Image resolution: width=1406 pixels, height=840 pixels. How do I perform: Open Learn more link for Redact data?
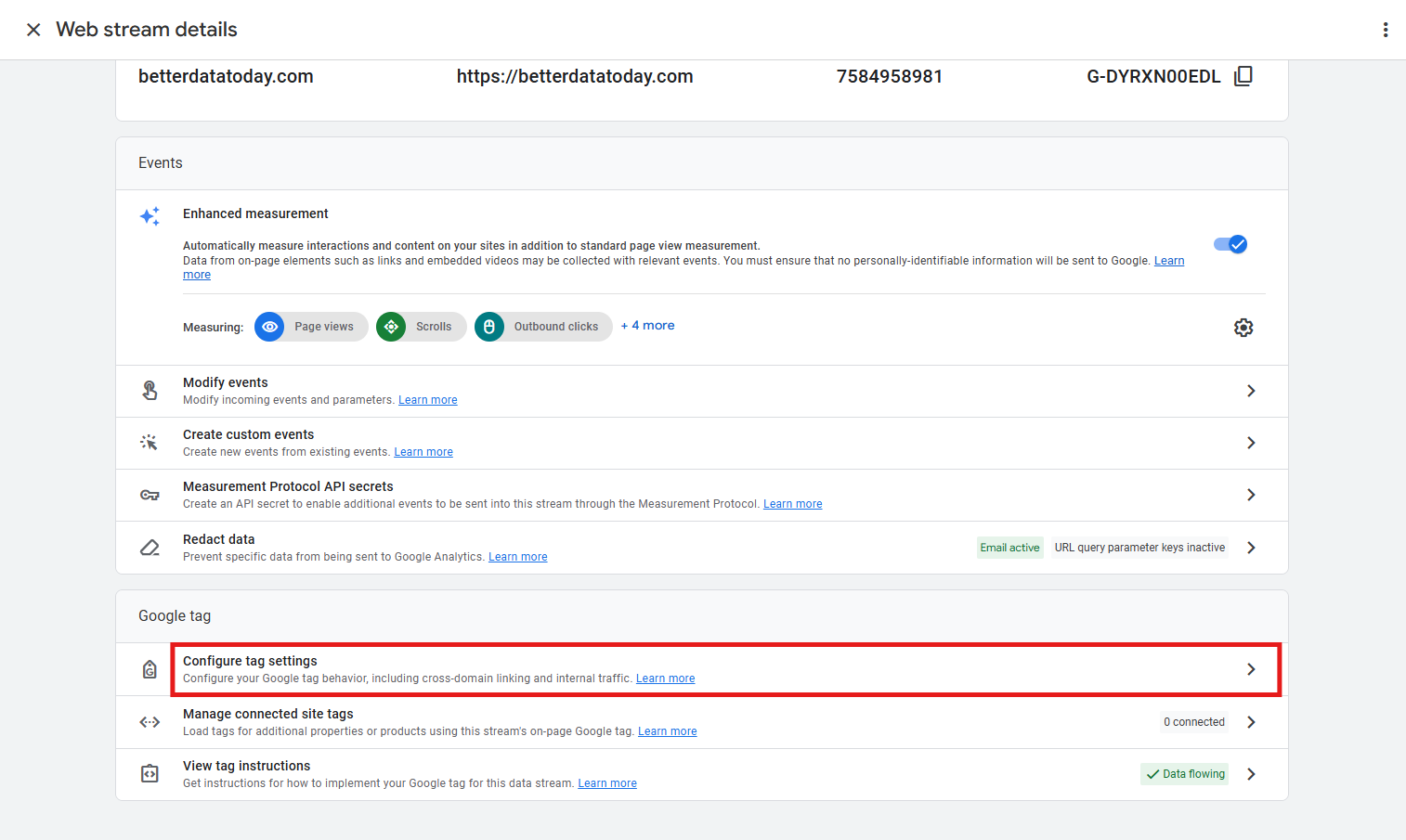pyautogui.click(x=518, y=557)
